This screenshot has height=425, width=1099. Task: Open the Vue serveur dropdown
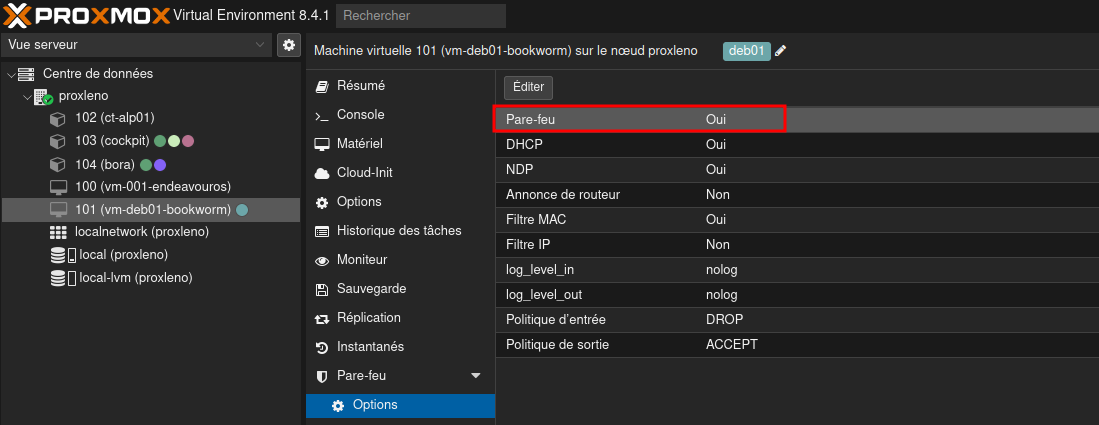137,45
